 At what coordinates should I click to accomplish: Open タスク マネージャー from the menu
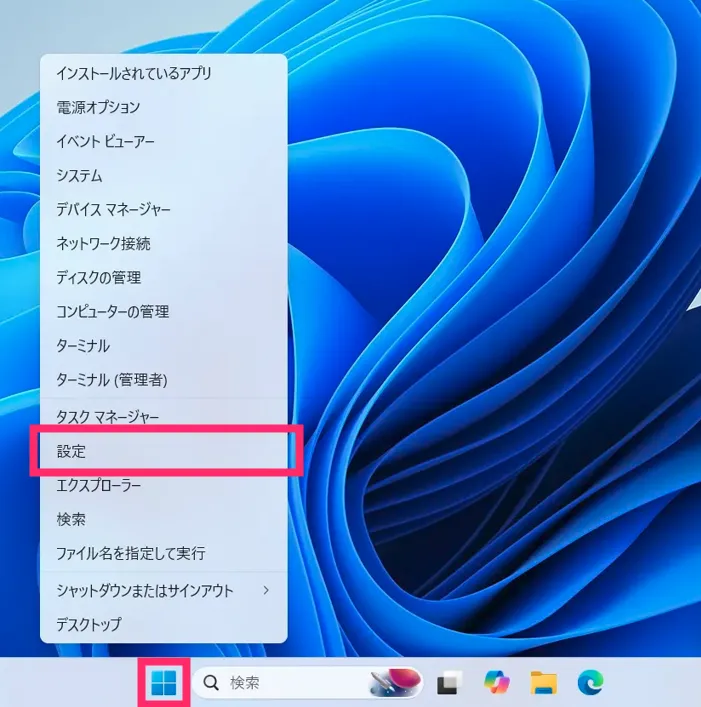108,415
